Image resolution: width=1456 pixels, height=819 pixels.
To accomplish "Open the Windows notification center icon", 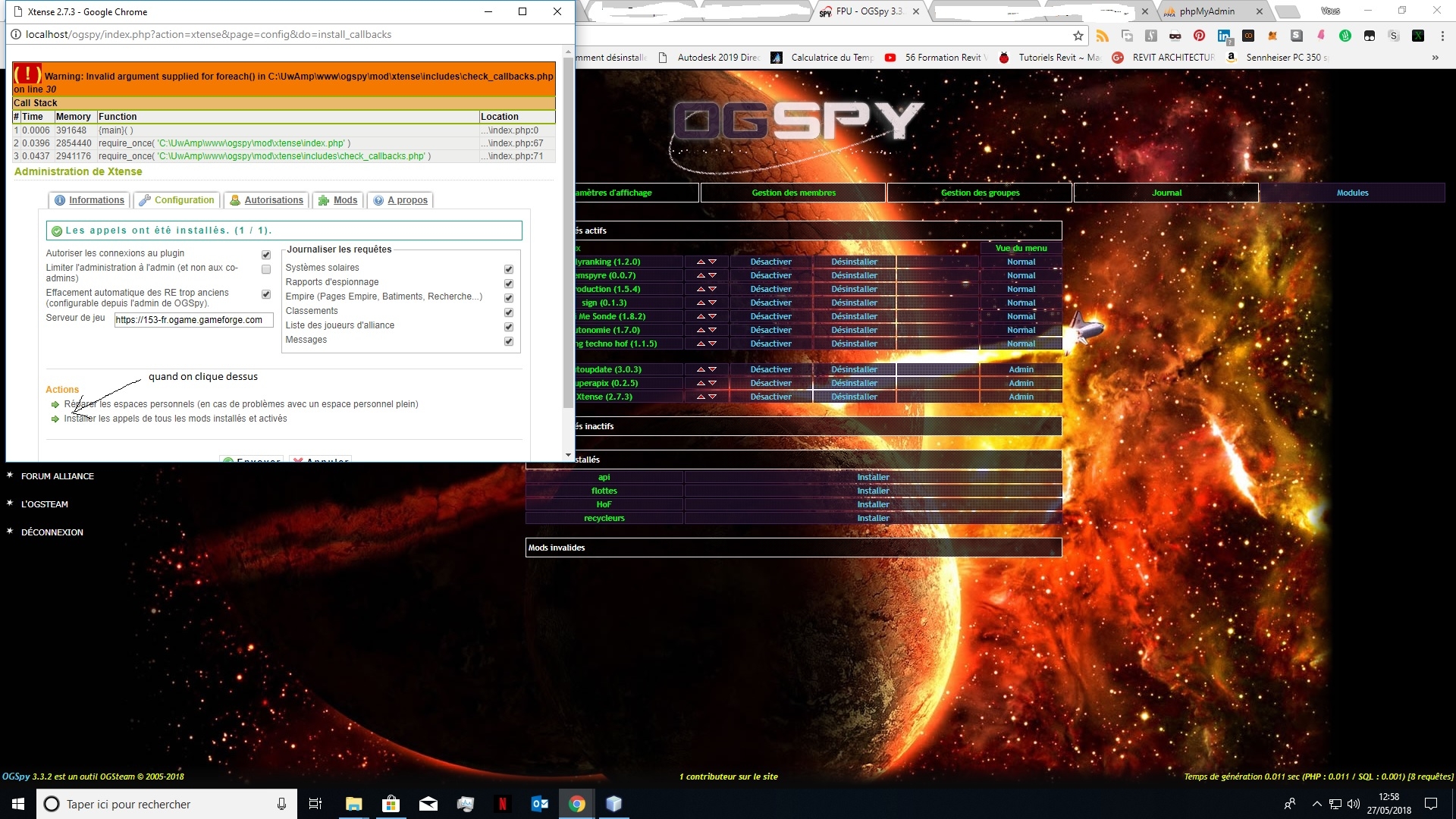I will tap(1431, 804).
